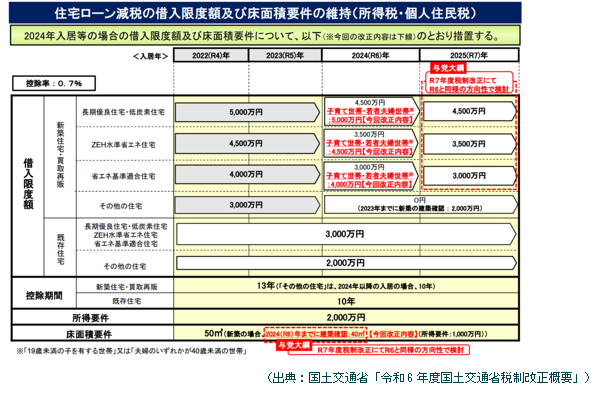Click the 4,500万円 arrow in 2025 column
This screenshot has height=394, width=596.
coord(470,111)
